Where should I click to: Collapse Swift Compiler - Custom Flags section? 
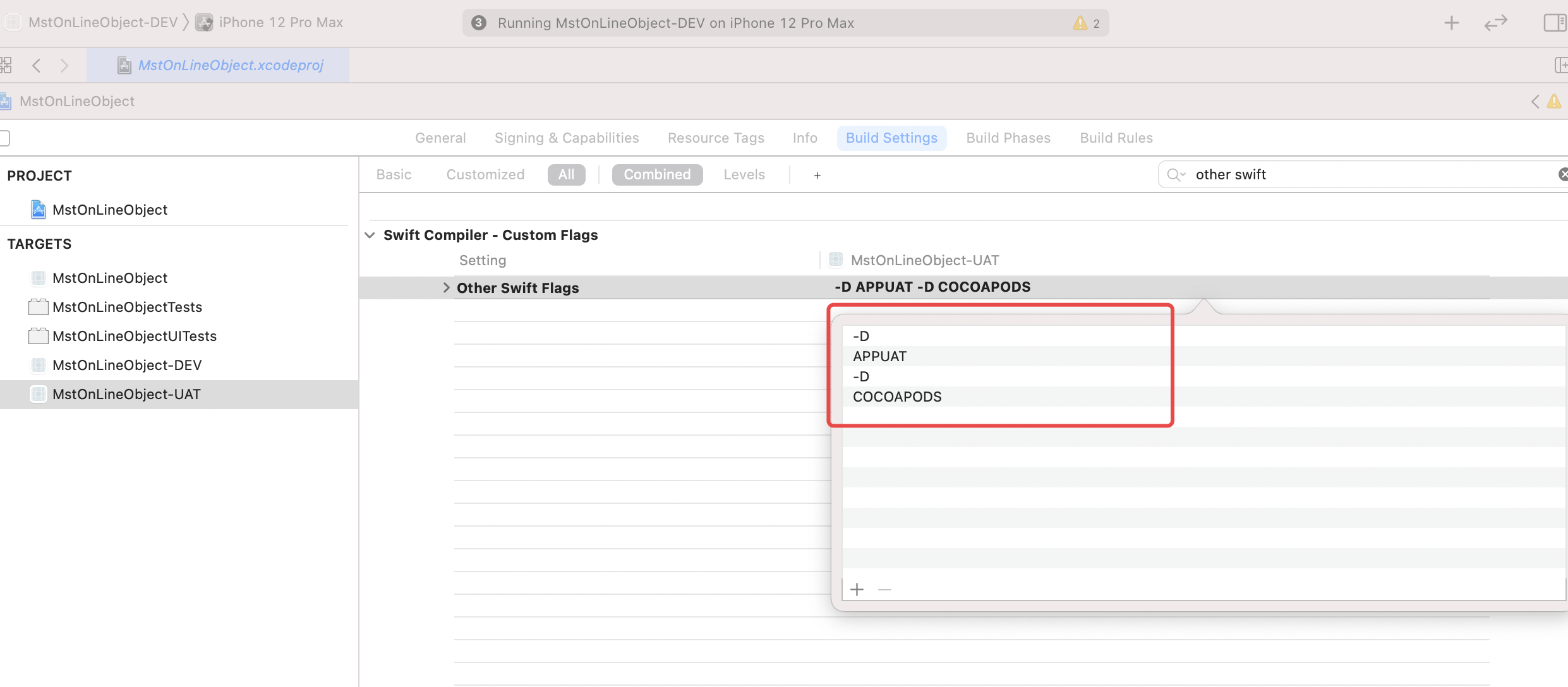pos(370,235)
